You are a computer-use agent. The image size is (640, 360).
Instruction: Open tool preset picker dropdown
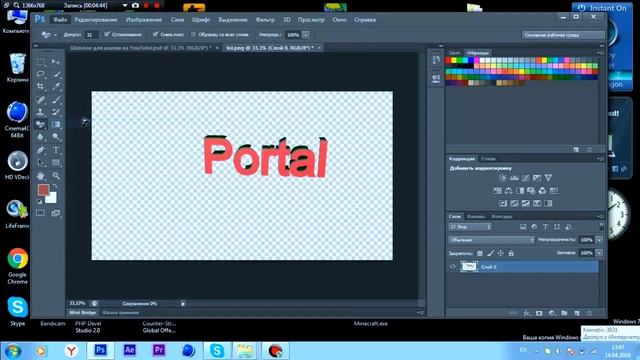55,35
